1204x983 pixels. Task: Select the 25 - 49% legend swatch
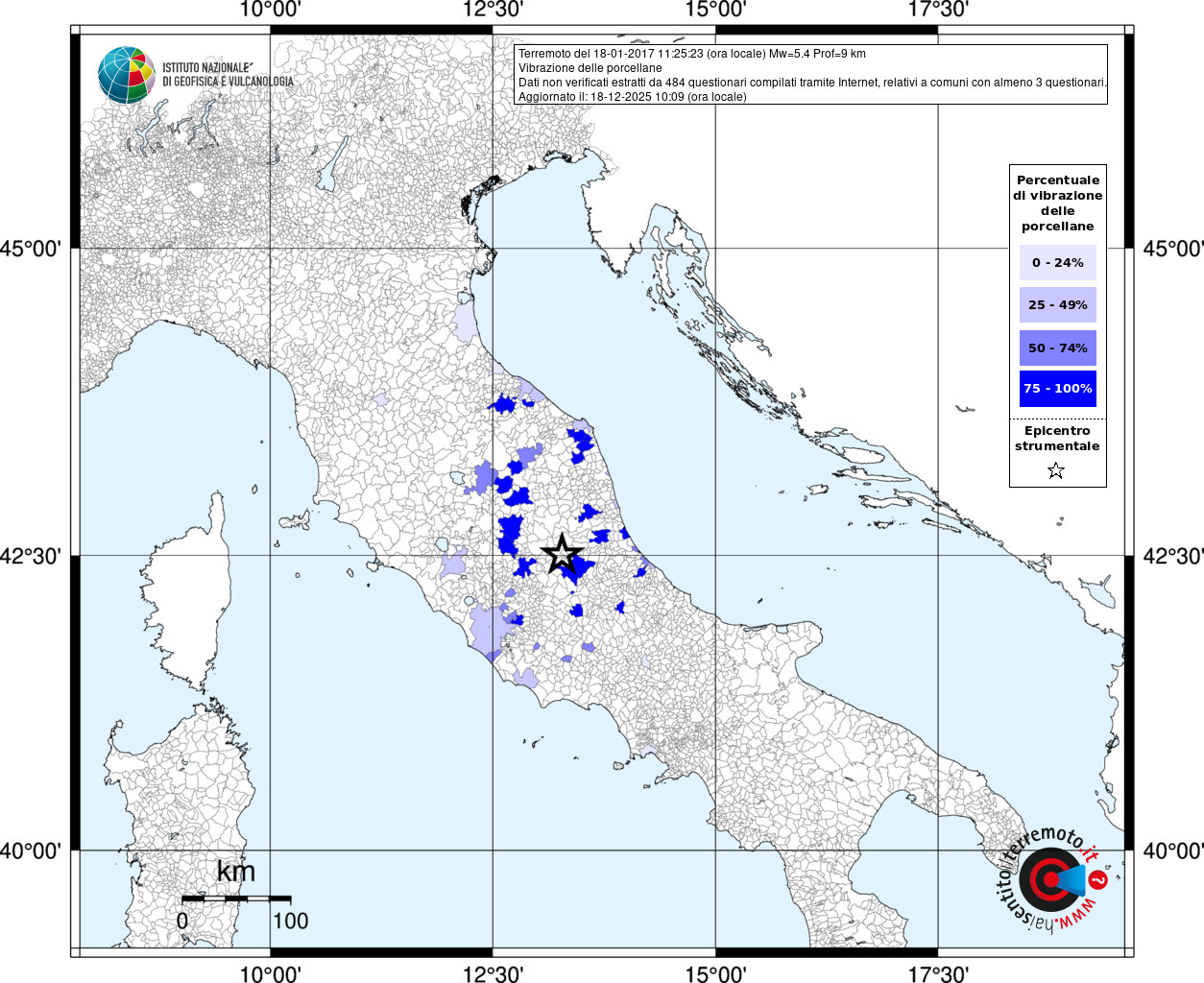click(x=1058, y=304)
